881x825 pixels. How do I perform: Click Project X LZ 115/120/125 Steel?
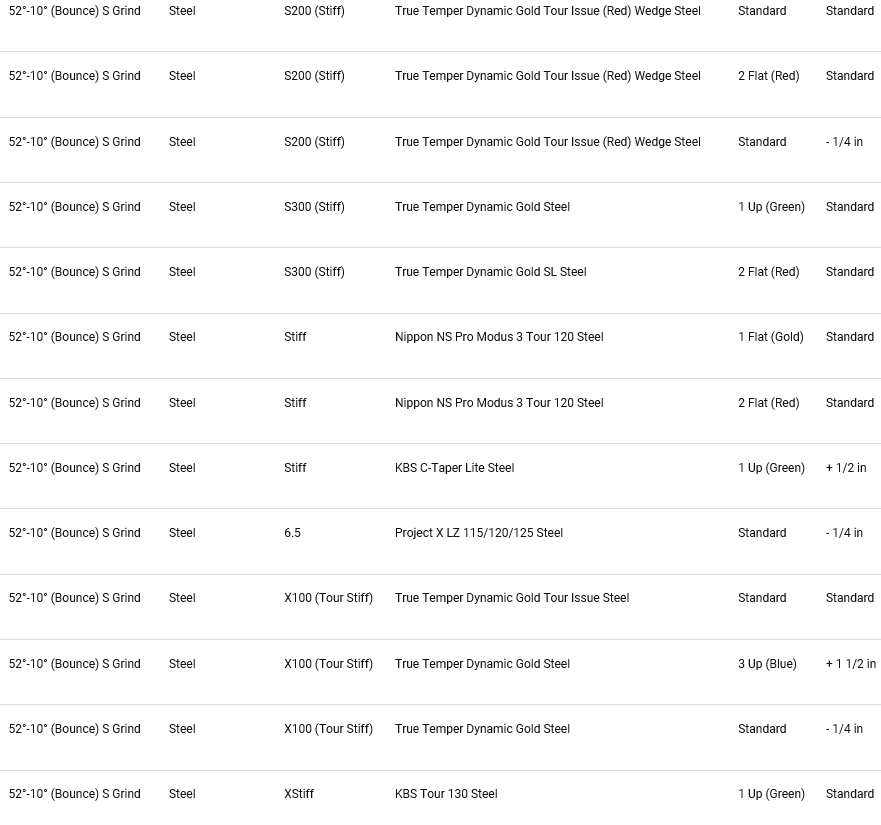(478, 533)
